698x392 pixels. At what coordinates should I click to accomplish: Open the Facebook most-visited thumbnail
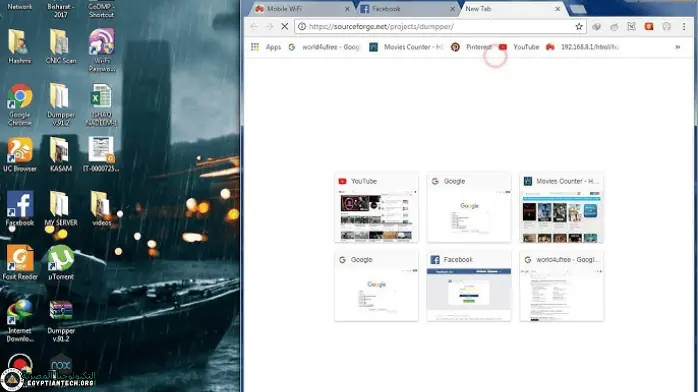click(469, 286)
